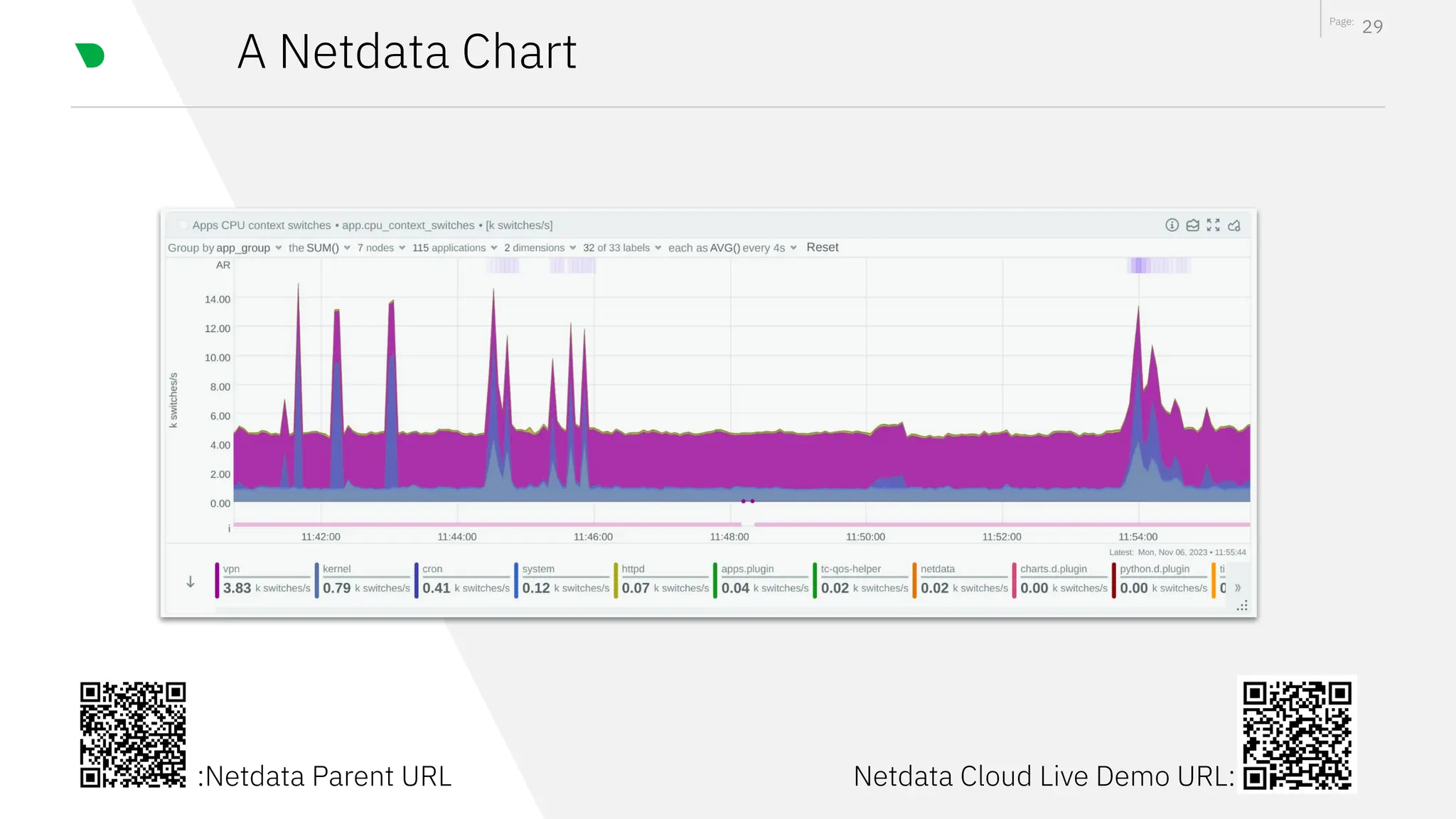Select the tc-qos-helper legend dimension
This screenshot has height=819, width=1456.
[860, 580]
